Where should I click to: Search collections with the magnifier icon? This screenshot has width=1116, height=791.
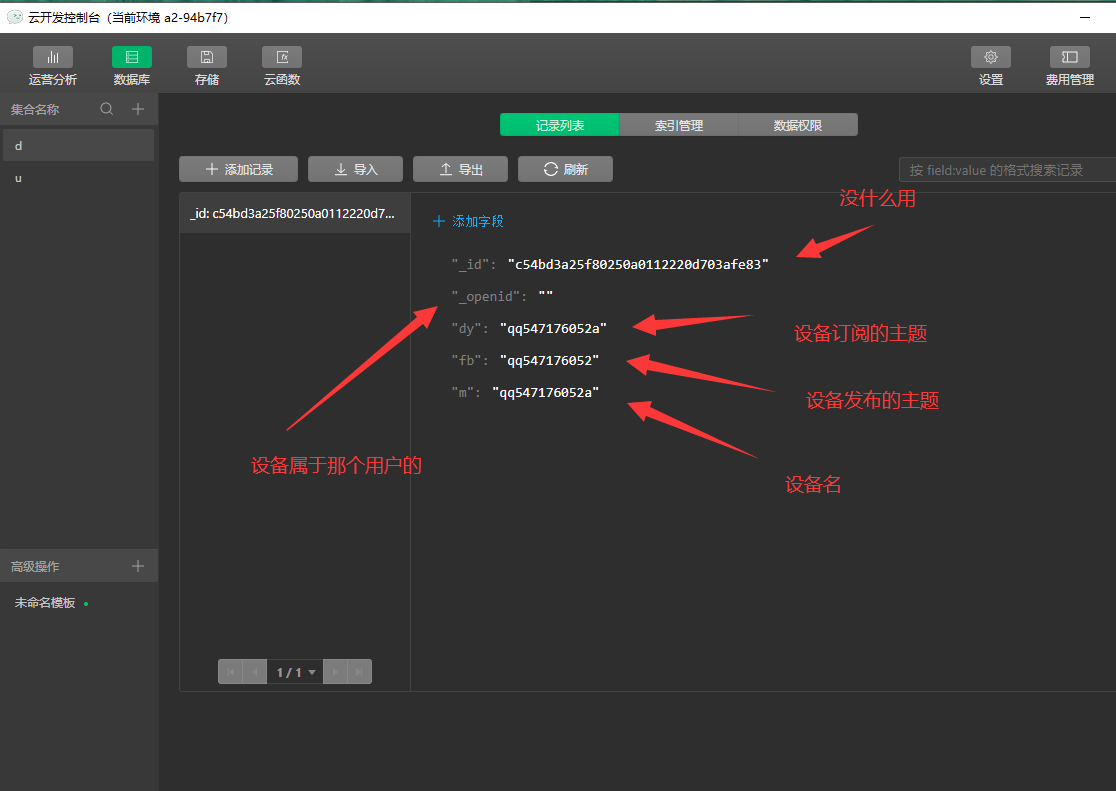[107, 109]
